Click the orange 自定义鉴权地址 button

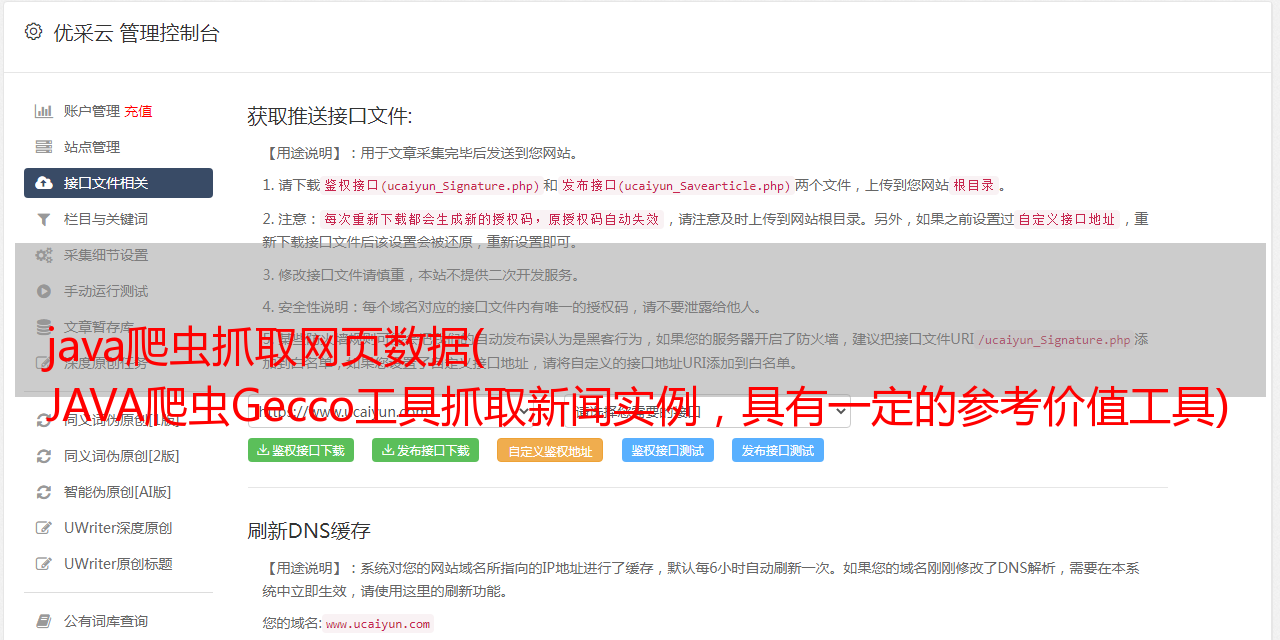pos(550,450)
